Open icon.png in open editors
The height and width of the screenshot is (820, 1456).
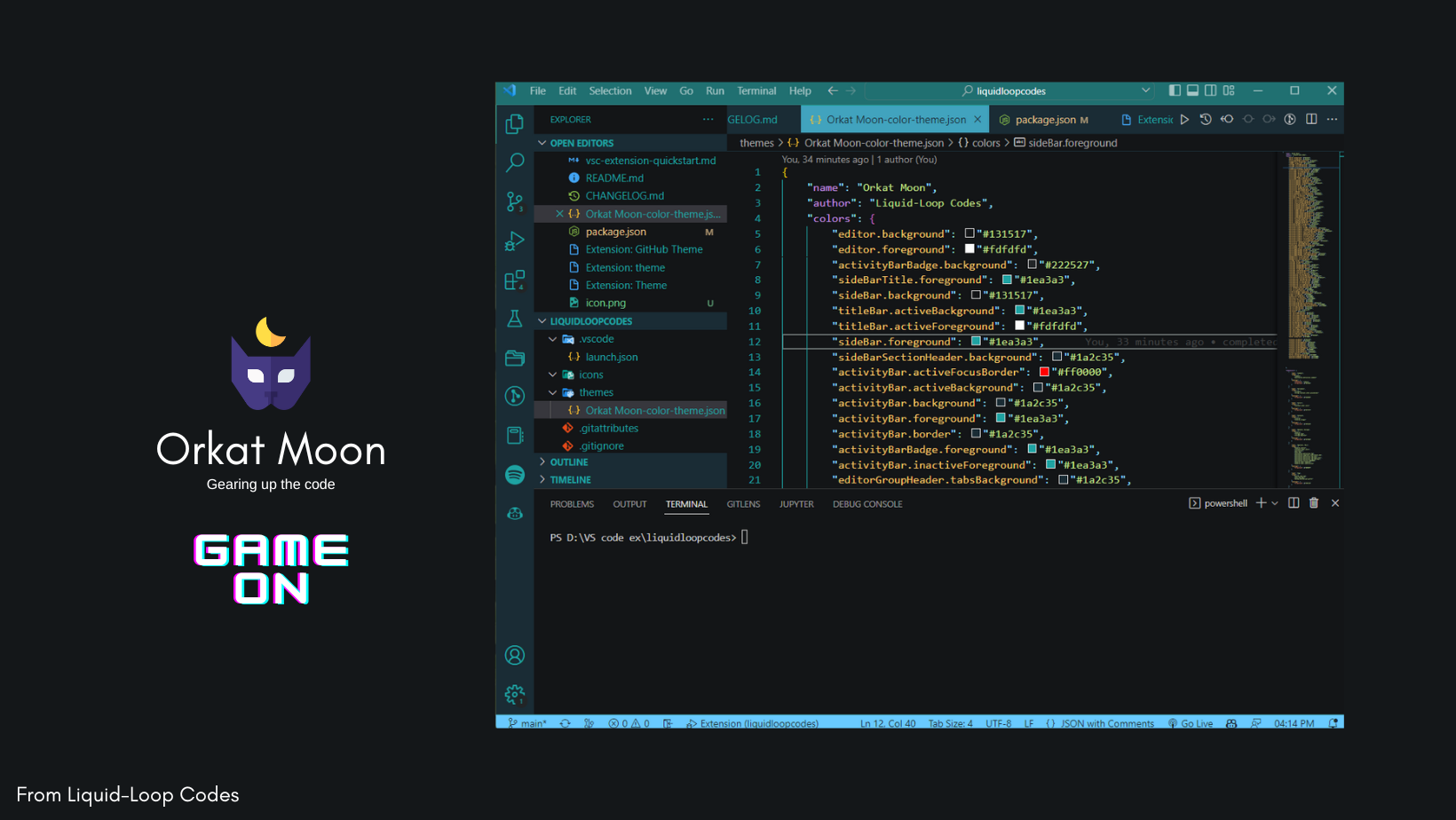[x=605, y=303]
